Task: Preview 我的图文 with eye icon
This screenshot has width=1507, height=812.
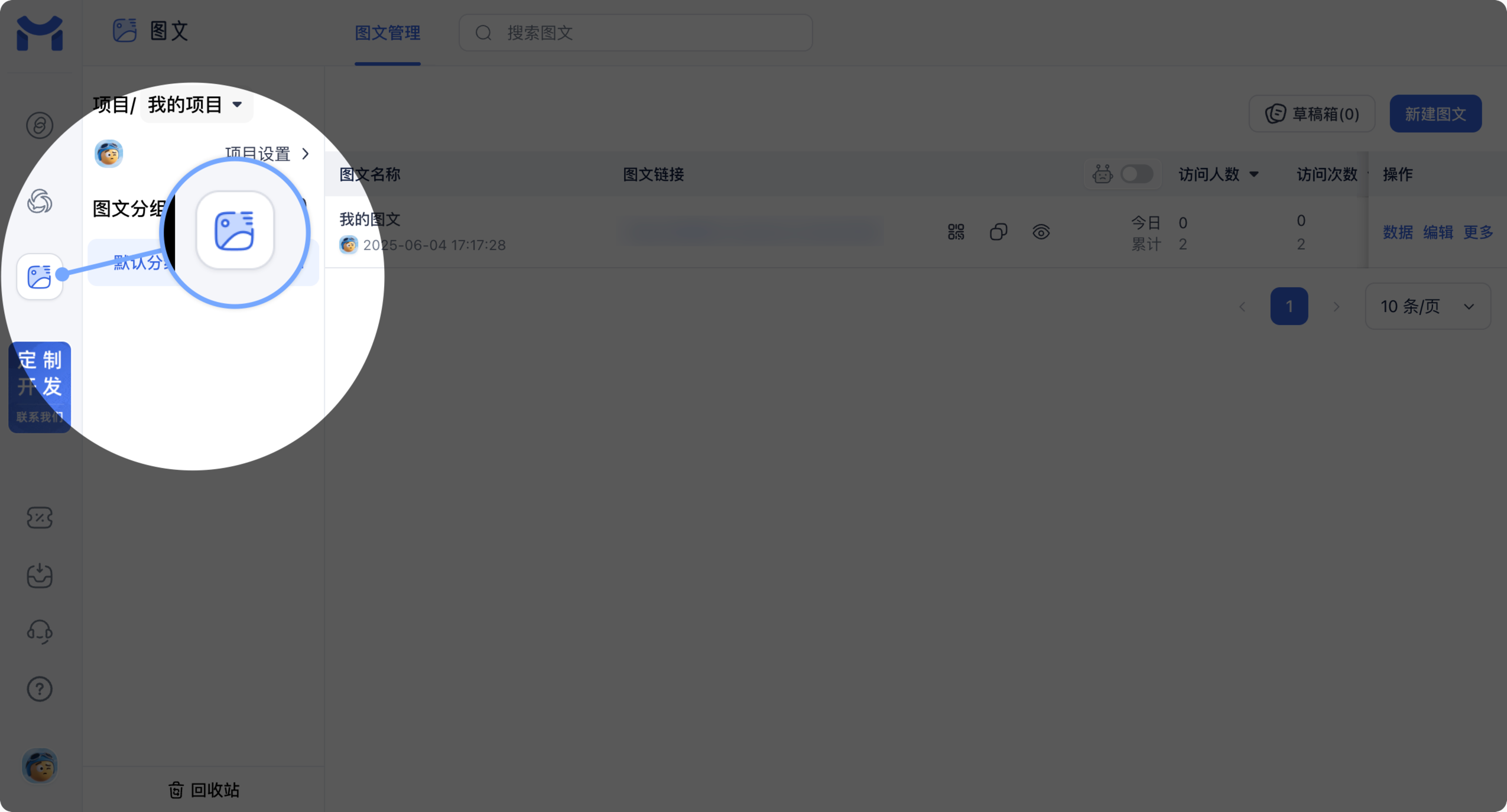Action: click(x=1041, y=232)
